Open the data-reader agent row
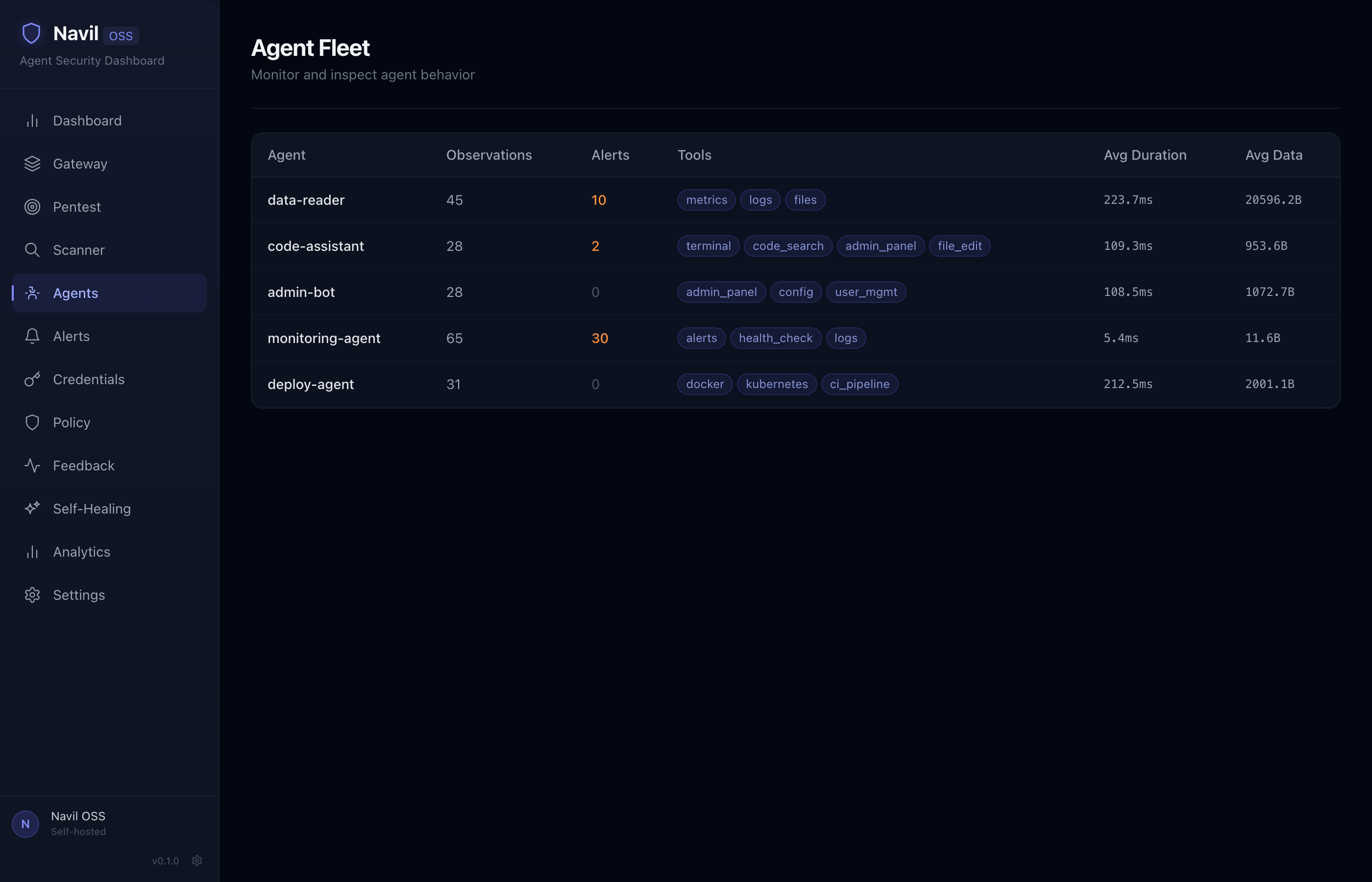This screenshot has height=882, width=1372. pos(306,200)
